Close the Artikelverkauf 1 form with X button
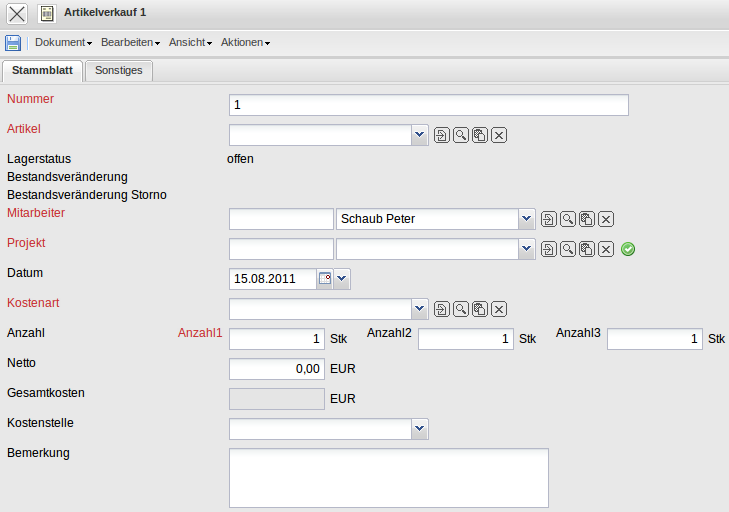Image resolution: width=729 pixels, height=512 pixels. point(17,13)
